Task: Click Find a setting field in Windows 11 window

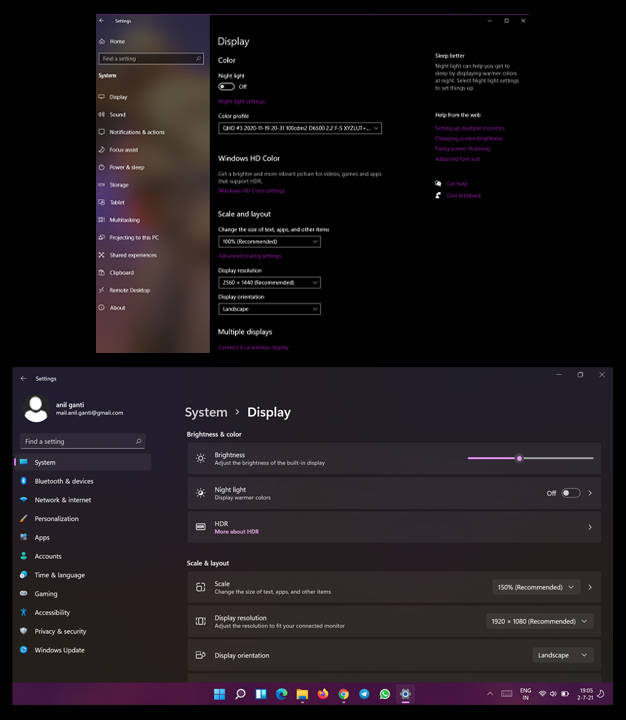Action: (x=83, y=441)
